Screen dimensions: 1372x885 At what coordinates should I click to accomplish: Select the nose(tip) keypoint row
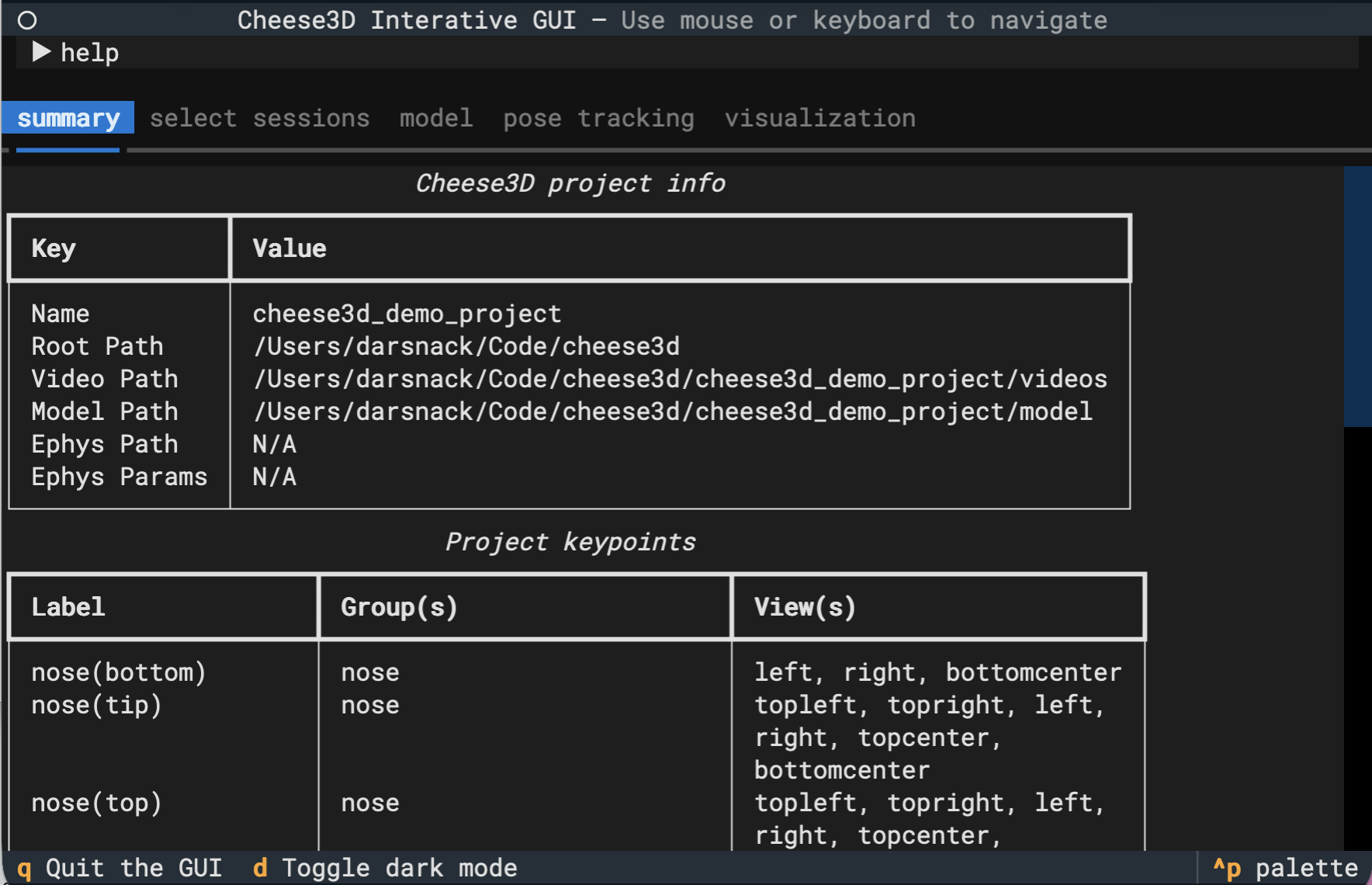tap(96, 705)
